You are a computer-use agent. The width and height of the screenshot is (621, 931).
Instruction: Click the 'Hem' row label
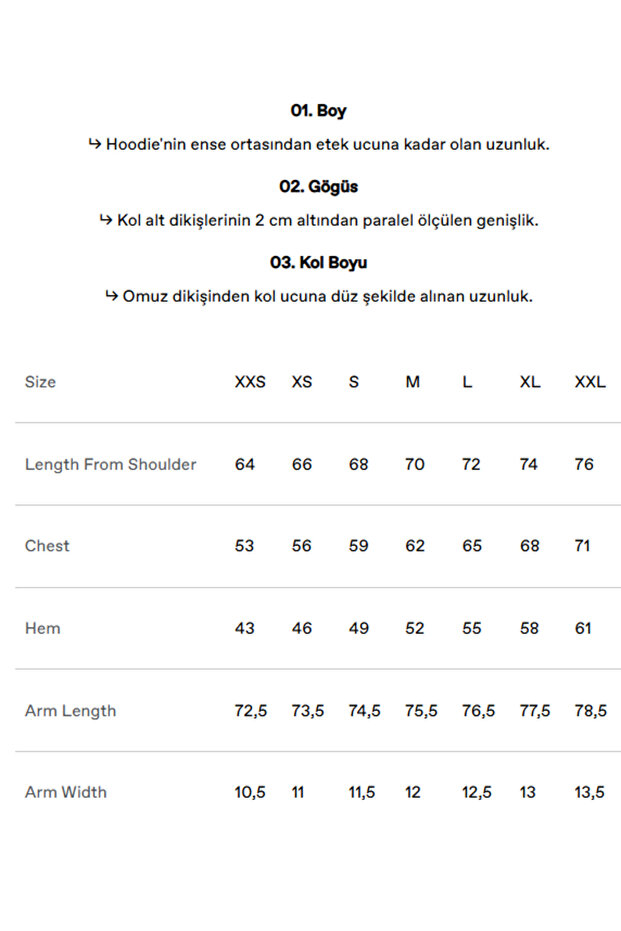(43, 628)
